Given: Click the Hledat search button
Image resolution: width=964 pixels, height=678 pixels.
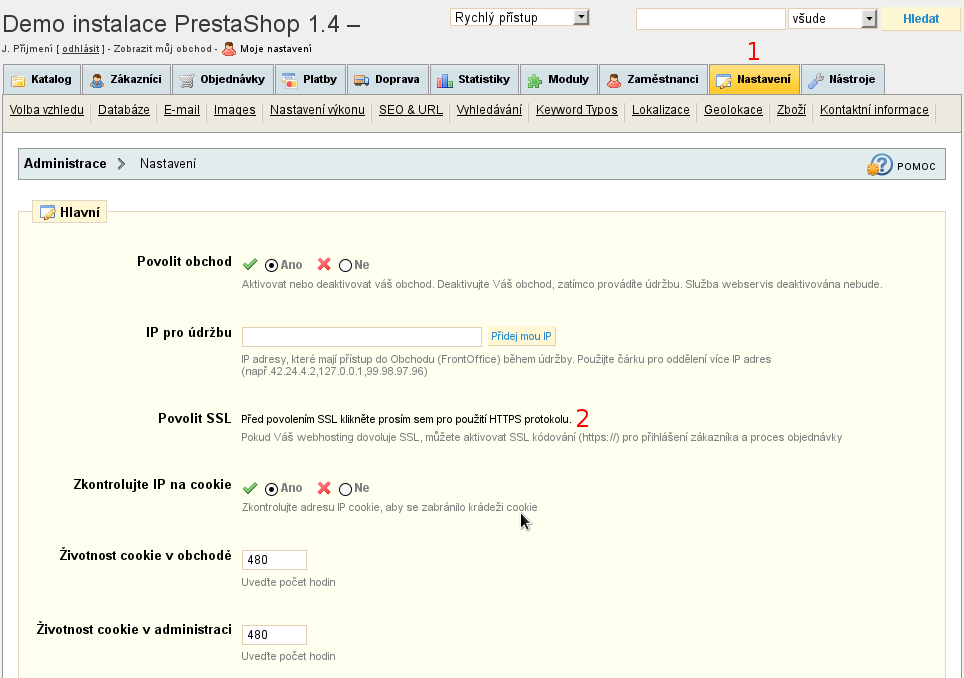Looking at the screenshot, I should point(921,18).
